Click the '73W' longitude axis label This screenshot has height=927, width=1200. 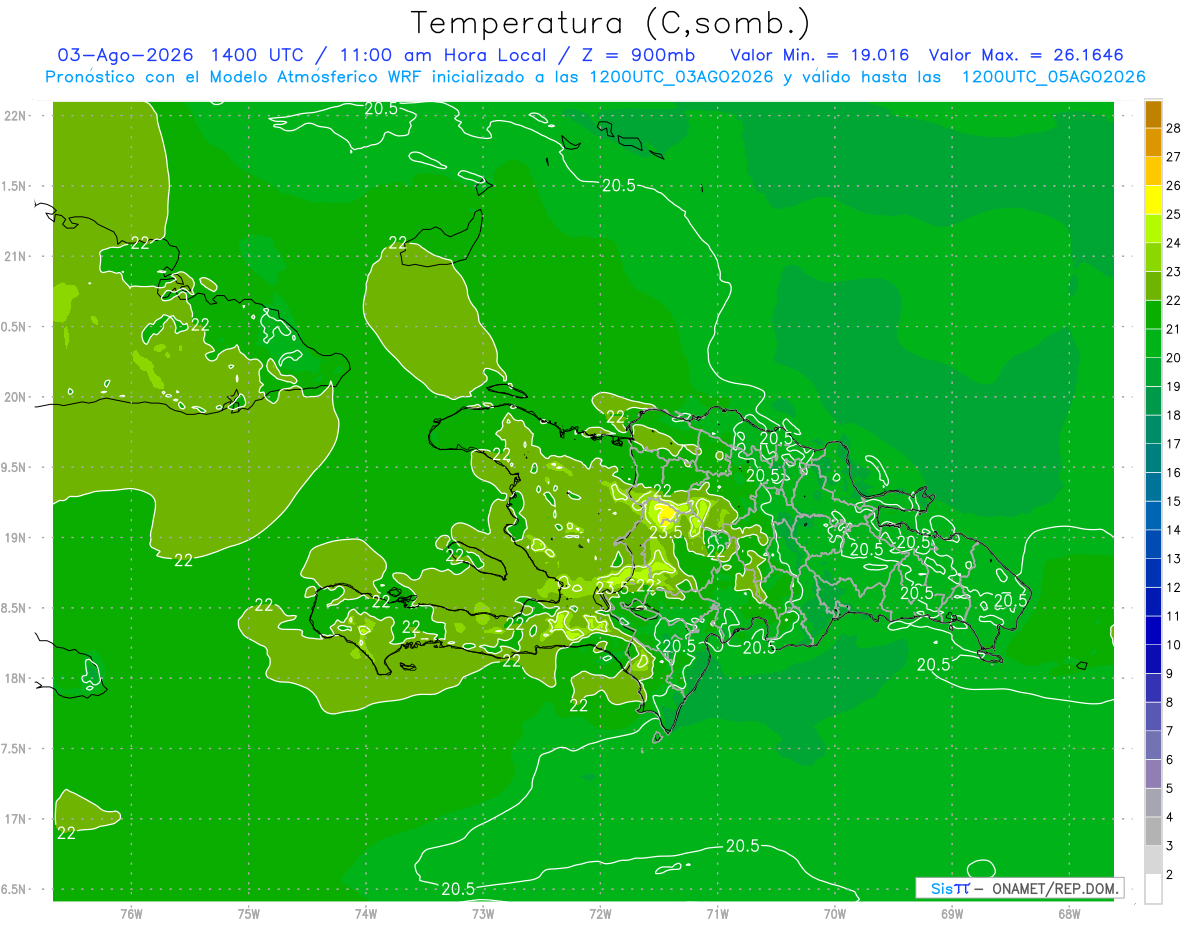[483, 914]
